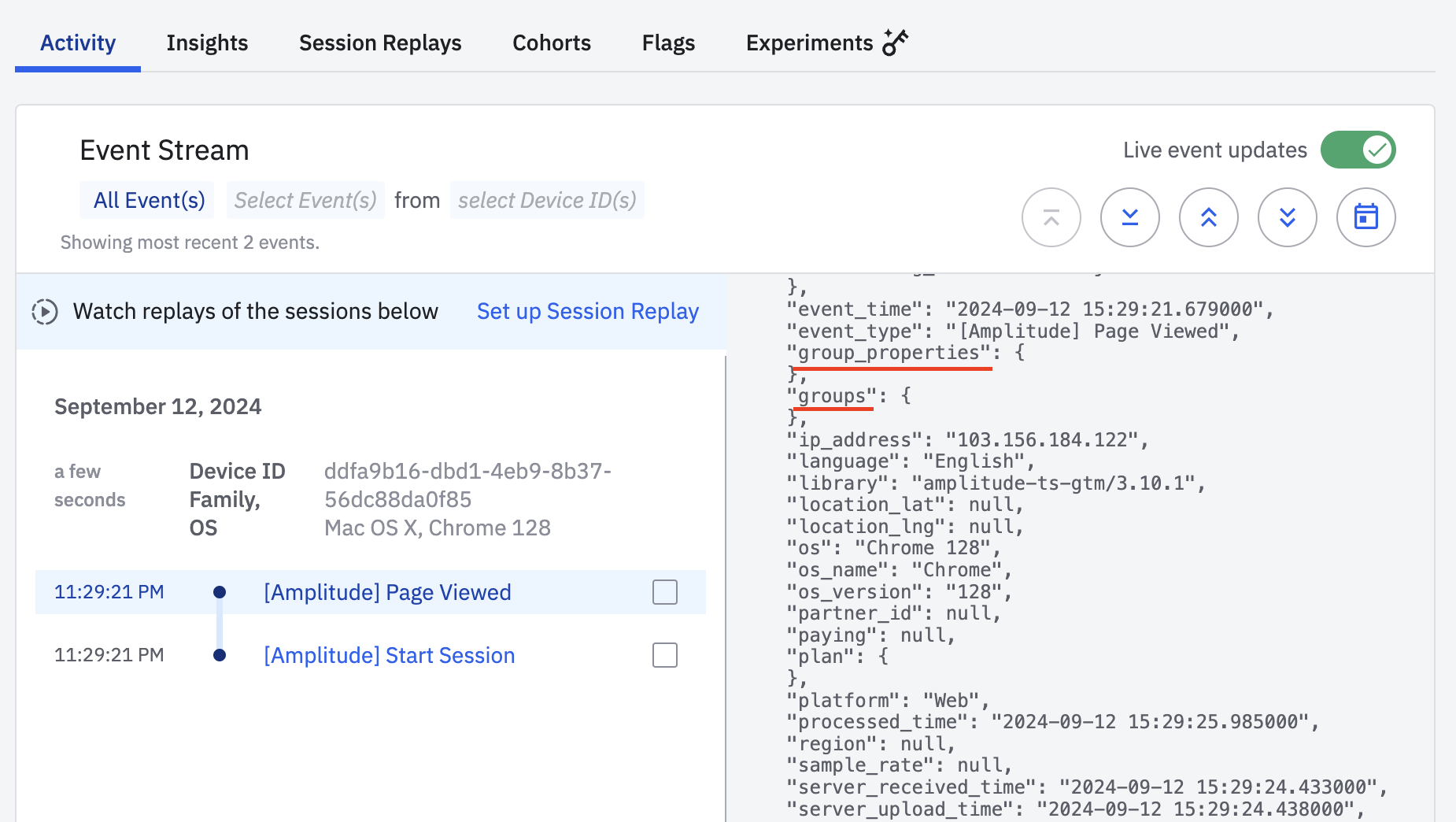This screenshot has width=1456, height=822.
Task: Click the session replay play icon
Action: [45, 312]
